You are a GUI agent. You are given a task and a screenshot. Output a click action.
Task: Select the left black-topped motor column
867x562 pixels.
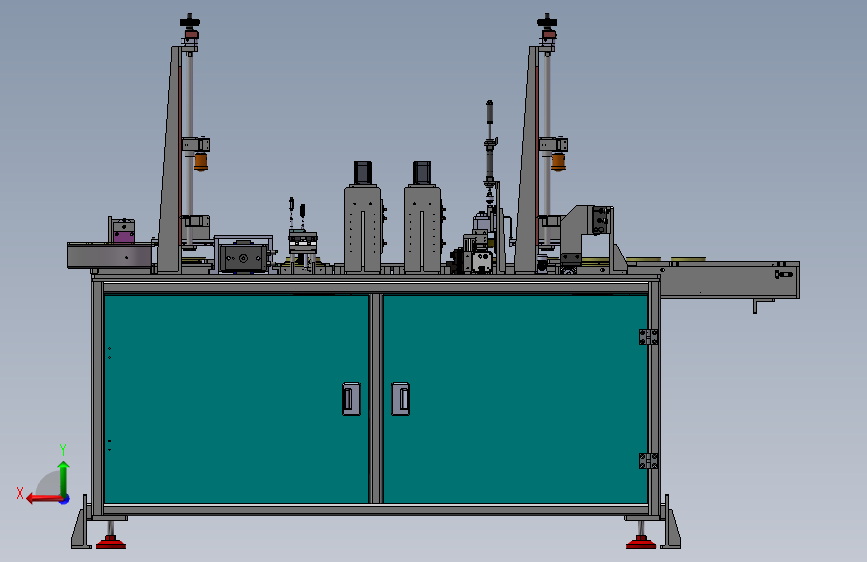click(363, 217)
